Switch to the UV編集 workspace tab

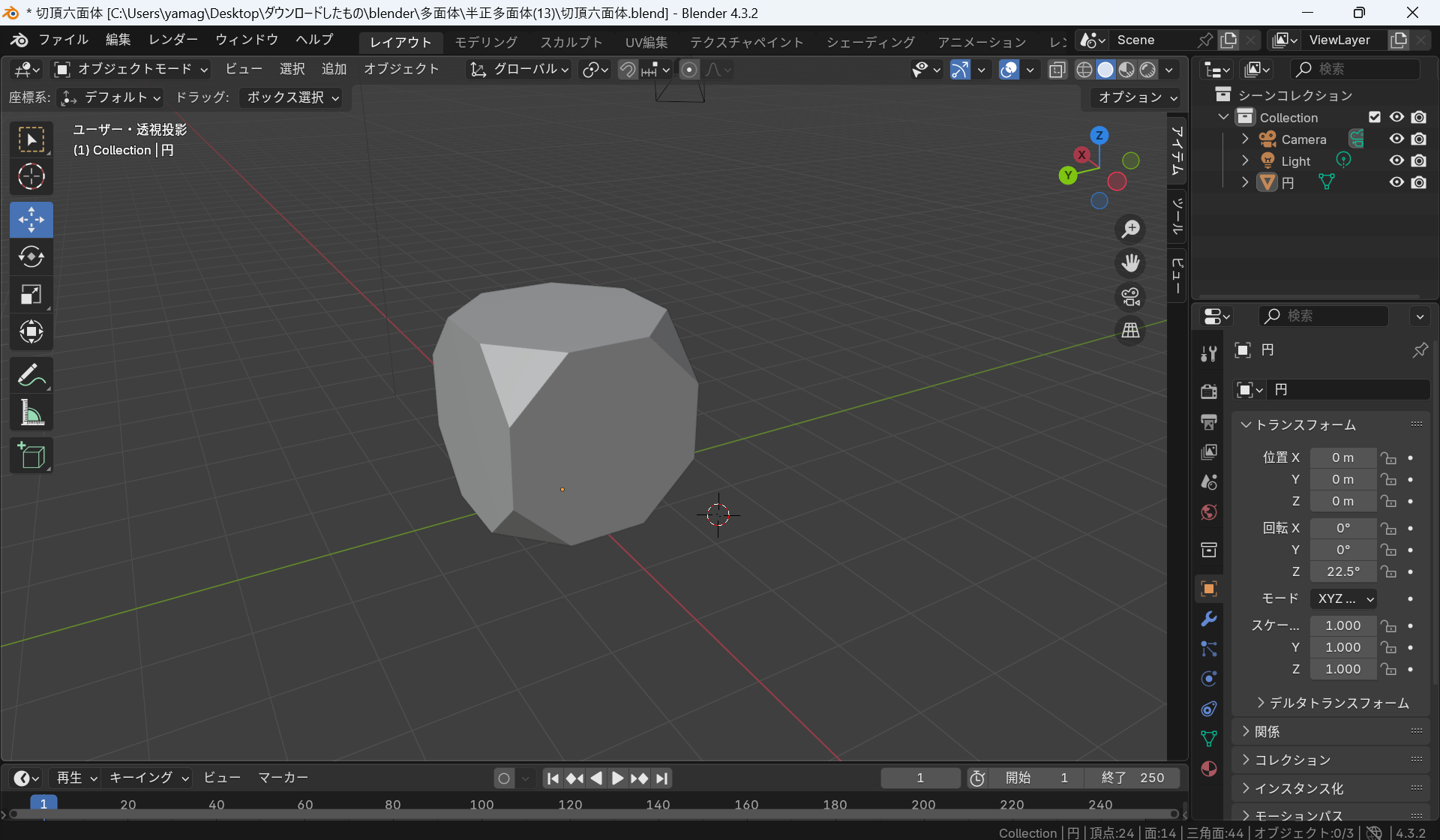click(x=646, y=42)
